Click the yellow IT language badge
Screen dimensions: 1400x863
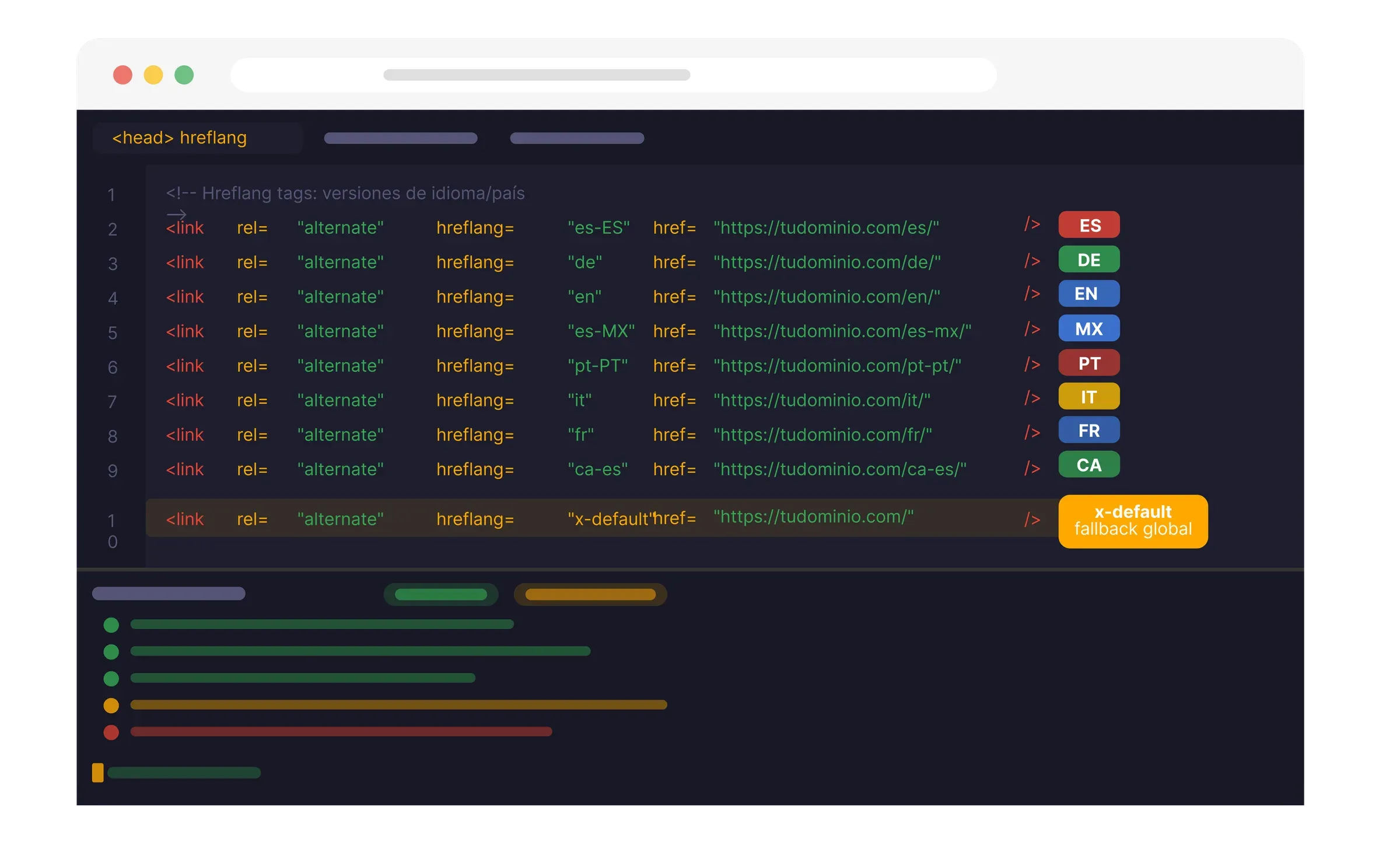[1088, 397]
